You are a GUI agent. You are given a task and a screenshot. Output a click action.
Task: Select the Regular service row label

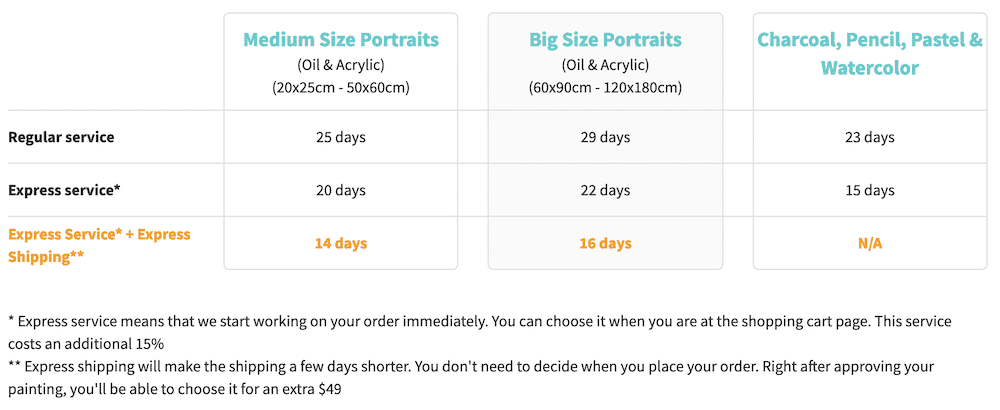tap(61, 137)
